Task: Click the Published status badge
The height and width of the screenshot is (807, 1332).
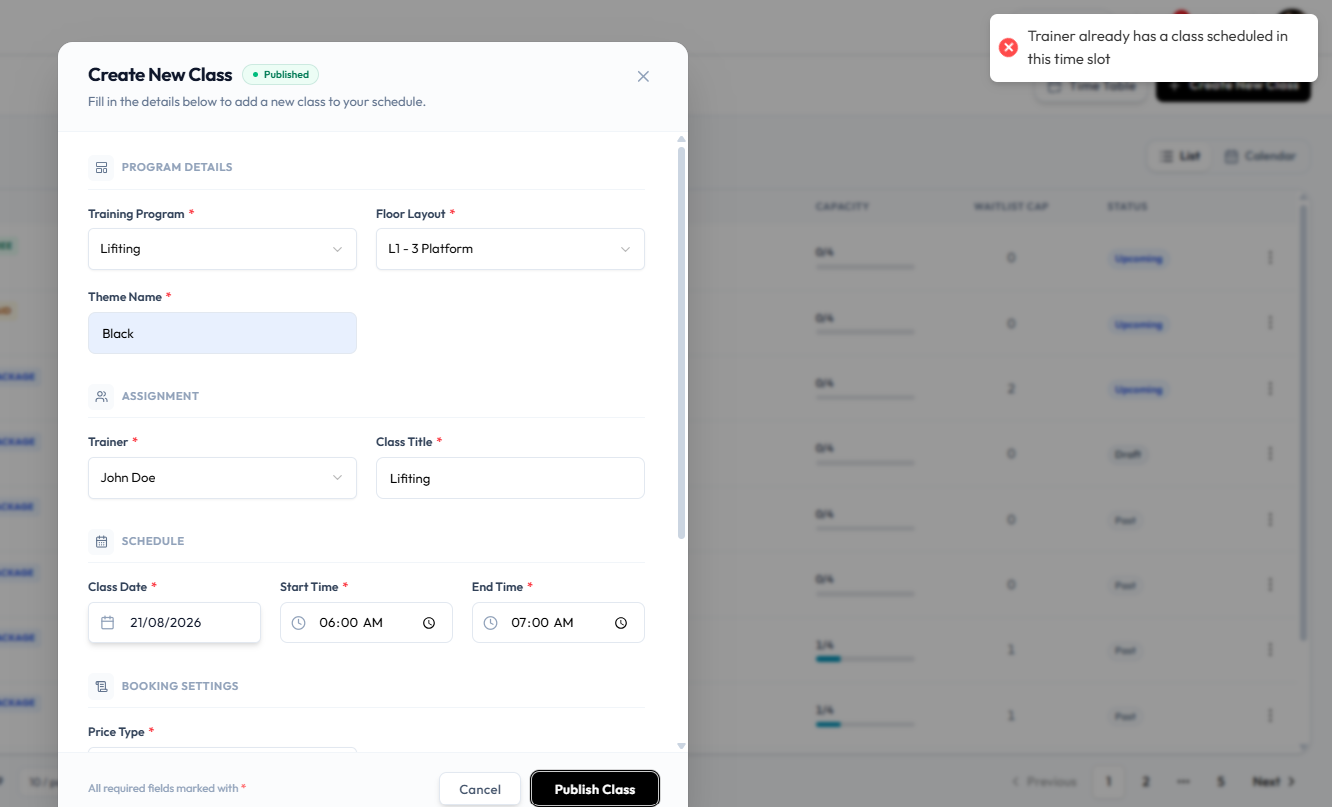Action: click(280, 74)
